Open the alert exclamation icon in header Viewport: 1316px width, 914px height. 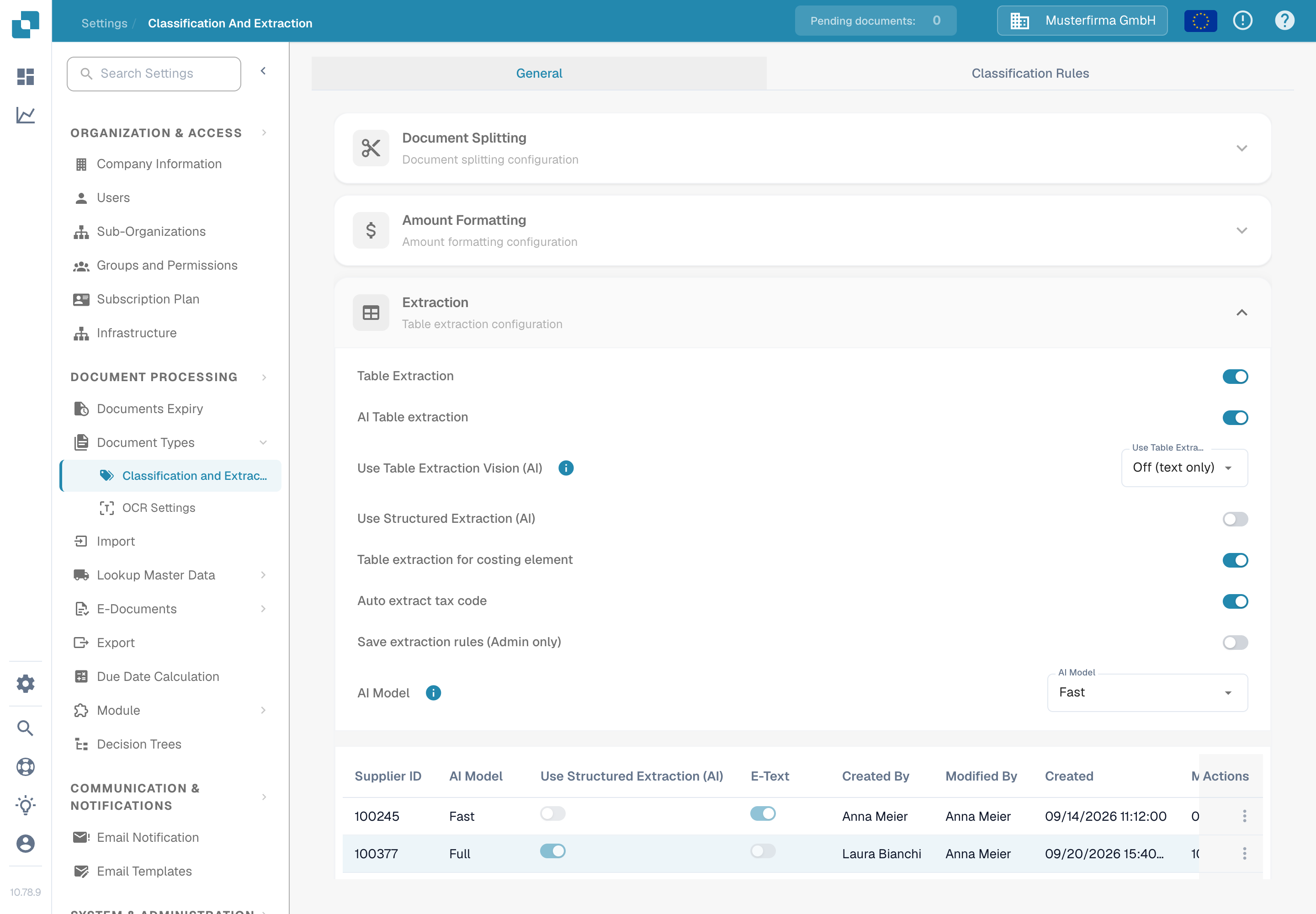[1243, 21]
